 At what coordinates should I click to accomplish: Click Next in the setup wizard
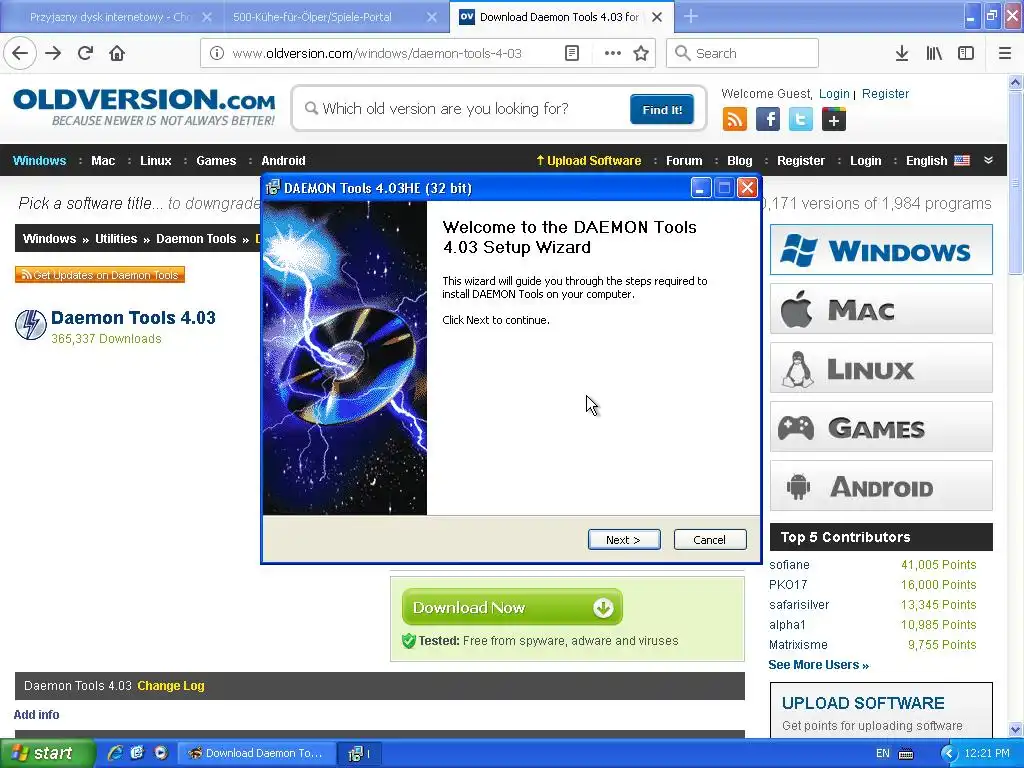pos(624,540)
